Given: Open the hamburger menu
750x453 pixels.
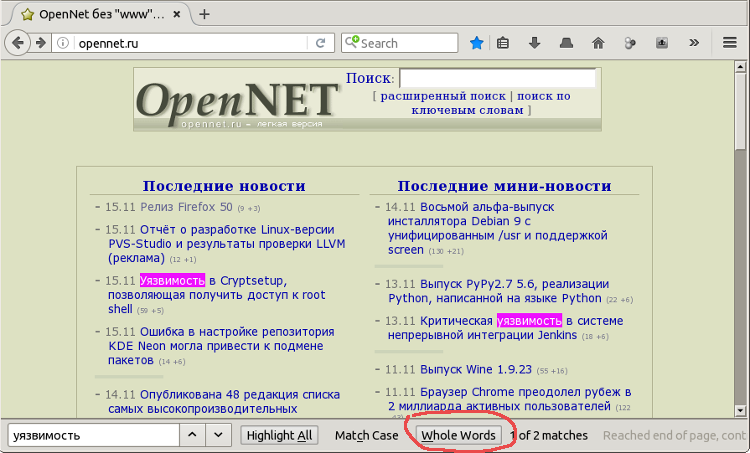Looking at the screenshot, I should click(730, 43).
